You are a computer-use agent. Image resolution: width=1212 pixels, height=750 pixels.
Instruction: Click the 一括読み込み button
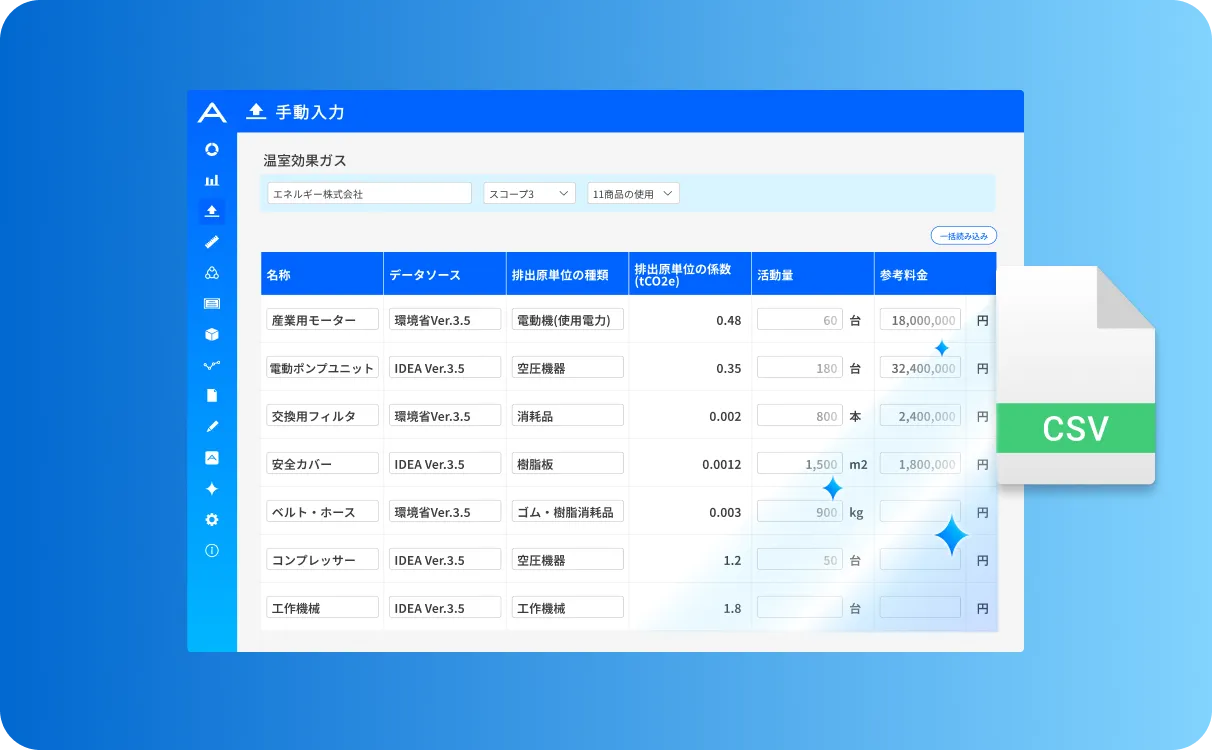tap(963, 236)
